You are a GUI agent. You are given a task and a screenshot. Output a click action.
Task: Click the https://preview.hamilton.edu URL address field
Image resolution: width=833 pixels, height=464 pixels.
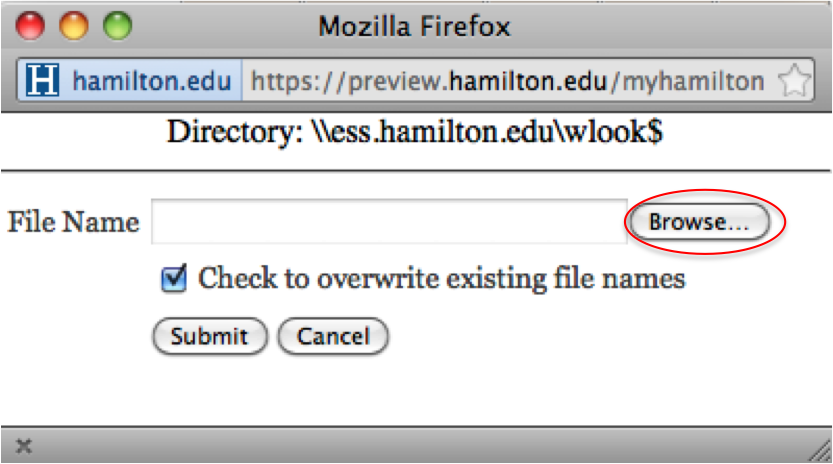point(509,81)
